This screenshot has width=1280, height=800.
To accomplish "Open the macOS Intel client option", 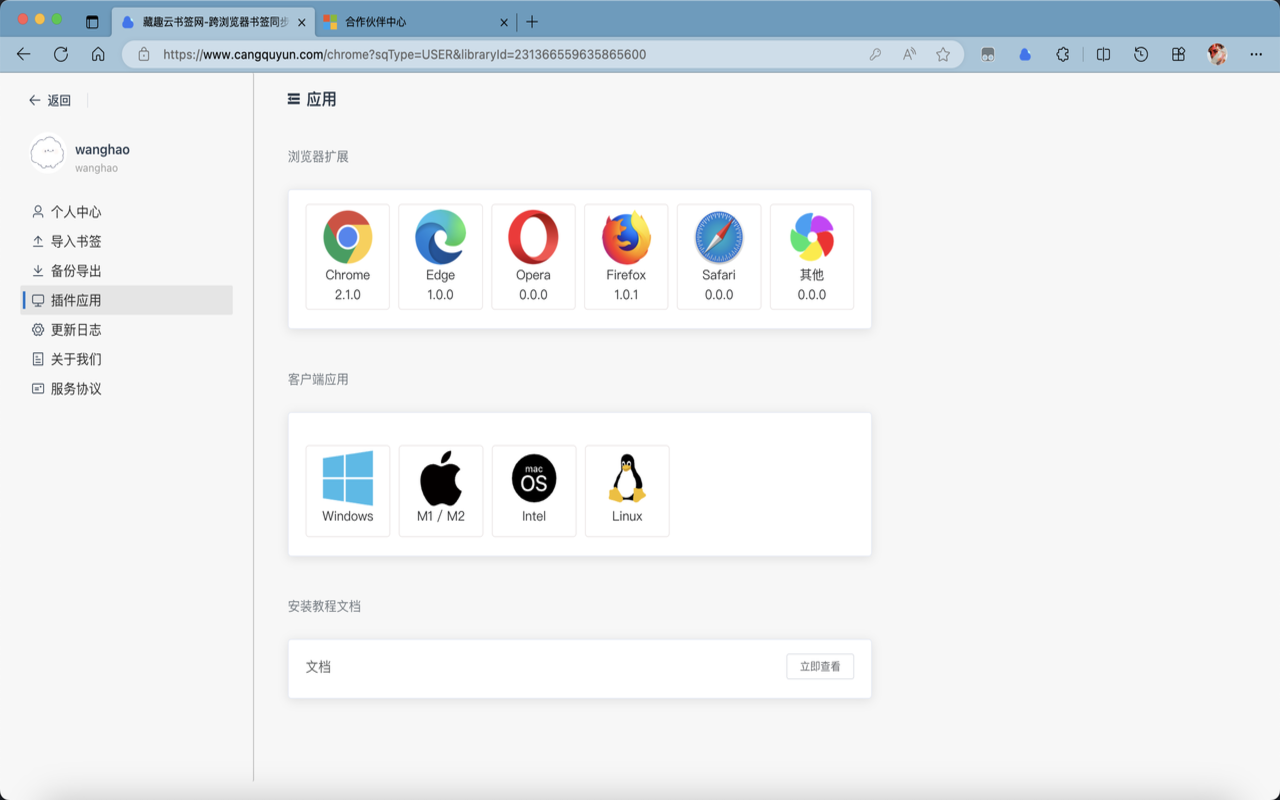I will 534,490.
